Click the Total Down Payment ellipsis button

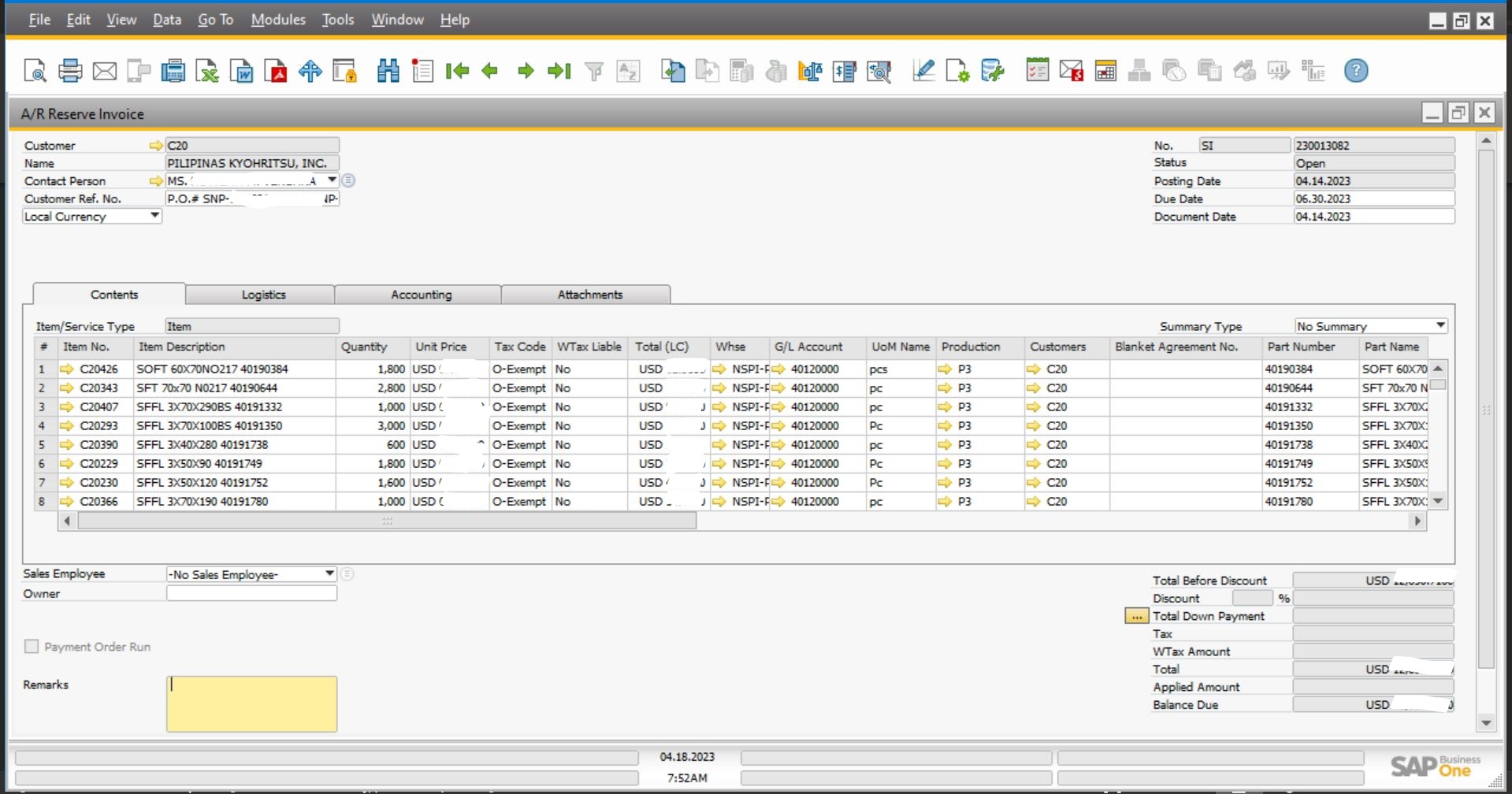[x=1136, y=616]
